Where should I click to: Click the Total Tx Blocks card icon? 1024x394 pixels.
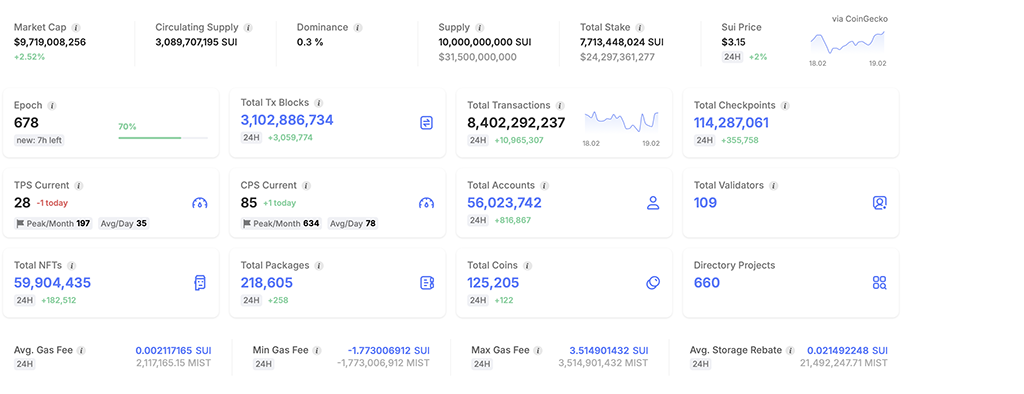[x=426, y=122]
